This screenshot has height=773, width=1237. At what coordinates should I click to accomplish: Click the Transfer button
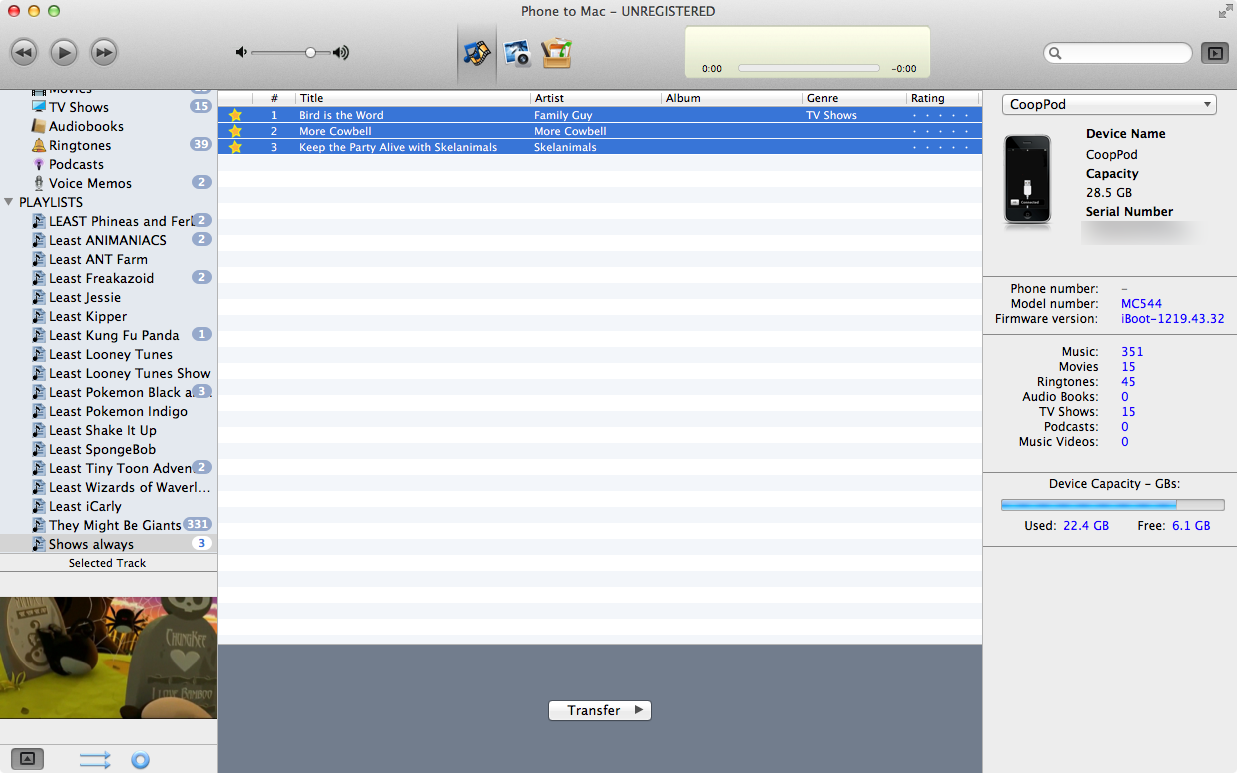600,710
